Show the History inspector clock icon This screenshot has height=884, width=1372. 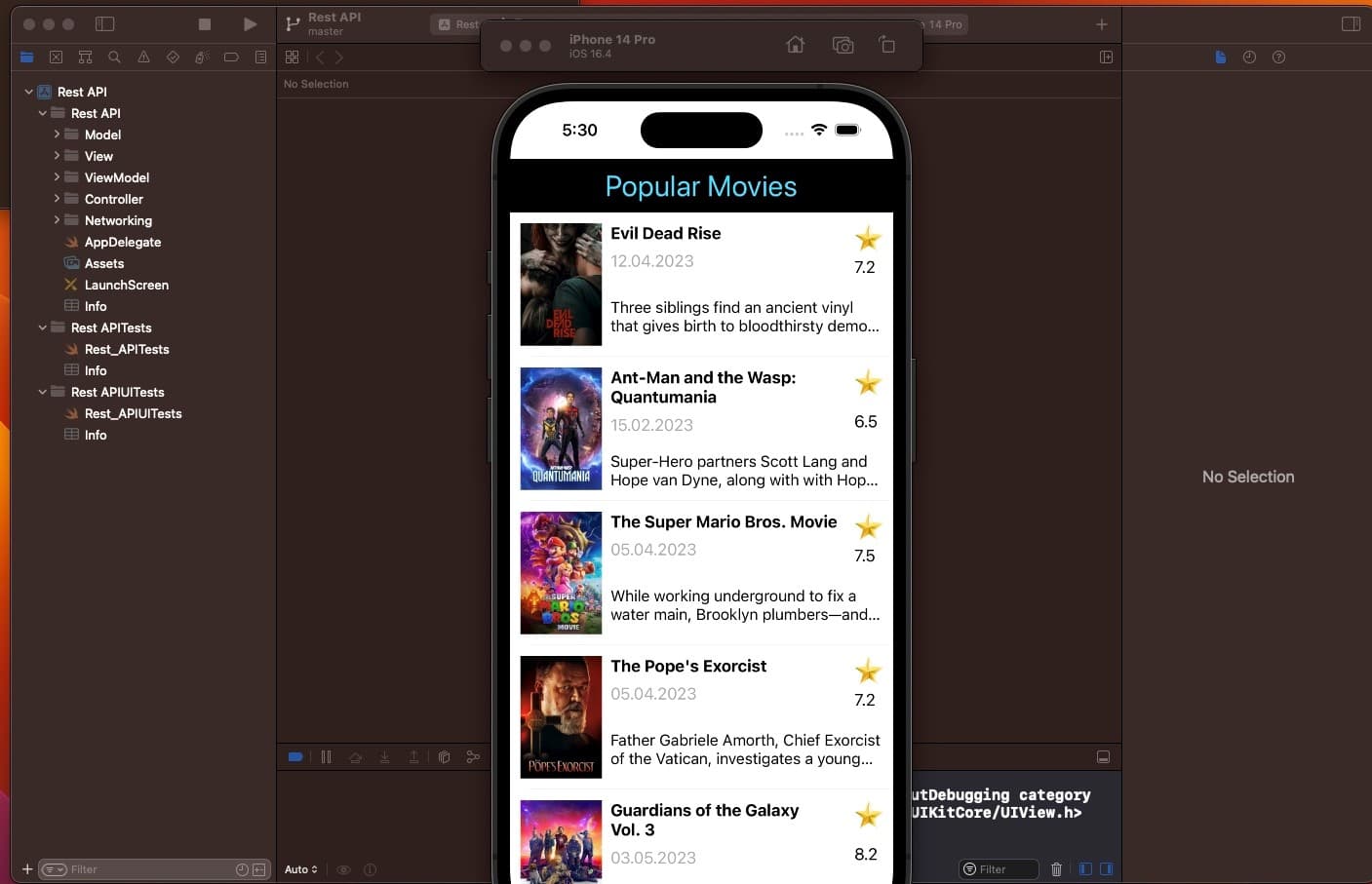click(1249, 58)
